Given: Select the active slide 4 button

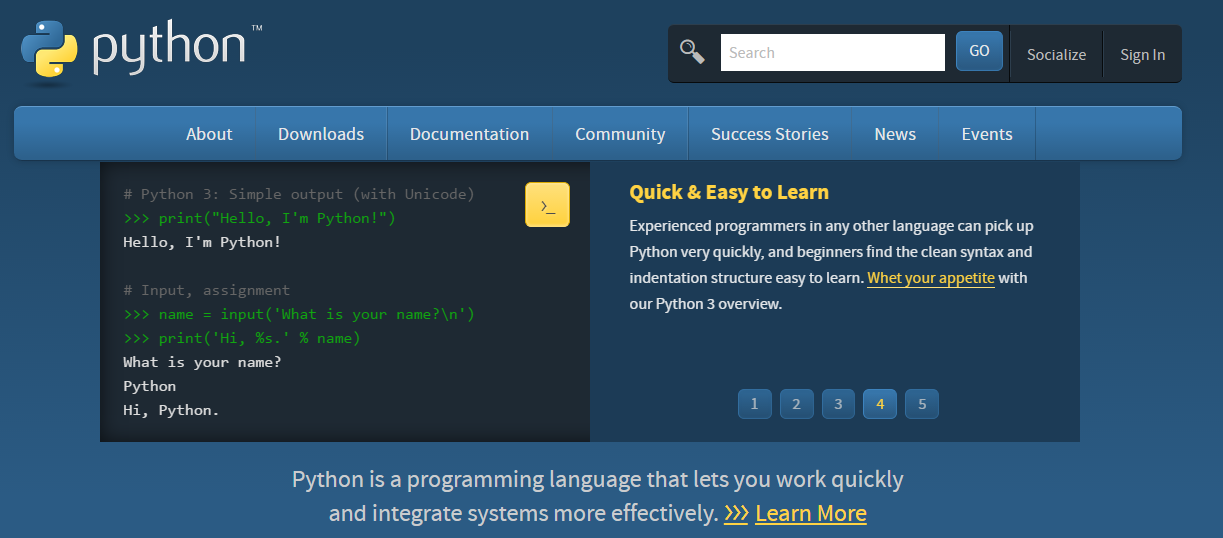Looking at the screenshot, I should point(880,404).
